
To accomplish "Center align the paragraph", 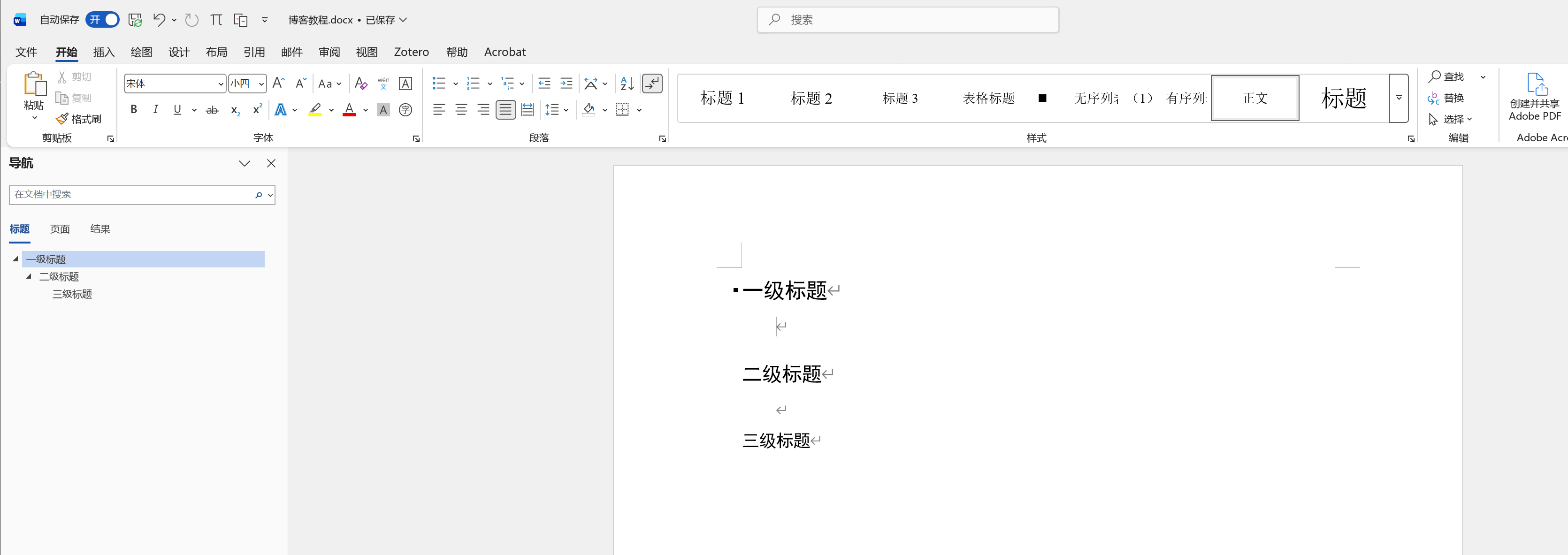I will pos(461,110).
